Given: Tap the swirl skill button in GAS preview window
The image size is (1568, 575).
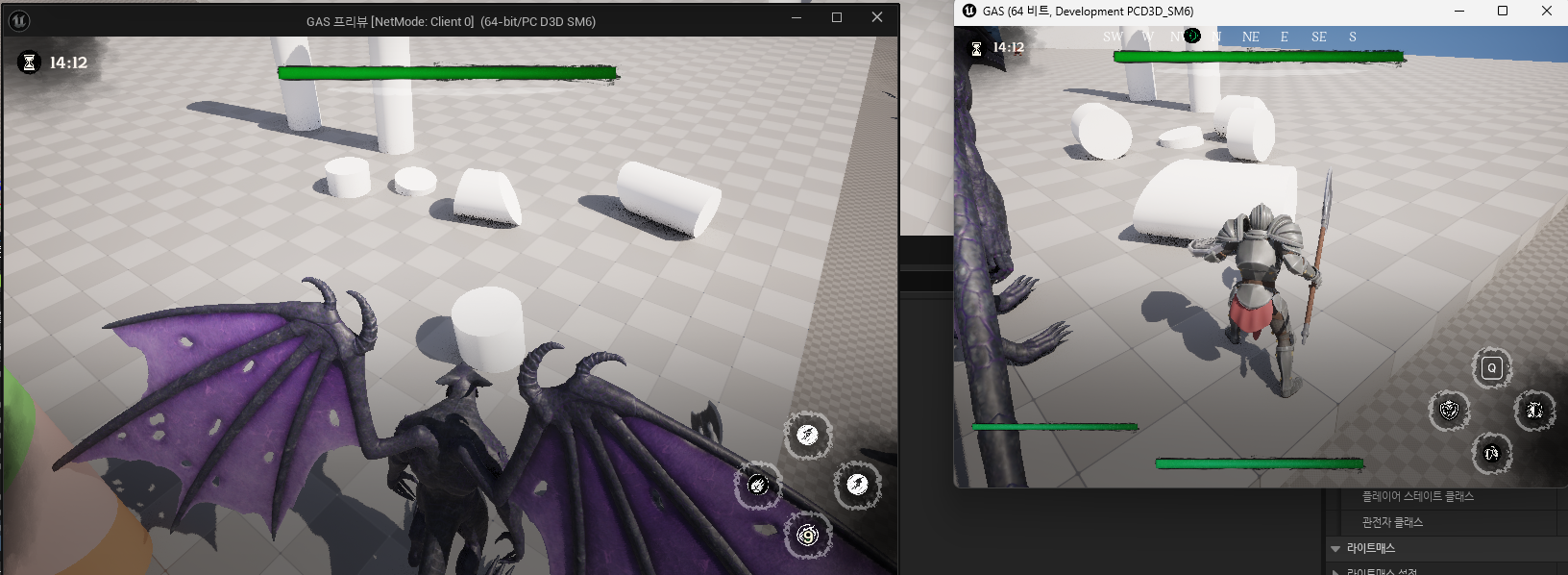Looking at the screenshot, I should coord(808,535).
